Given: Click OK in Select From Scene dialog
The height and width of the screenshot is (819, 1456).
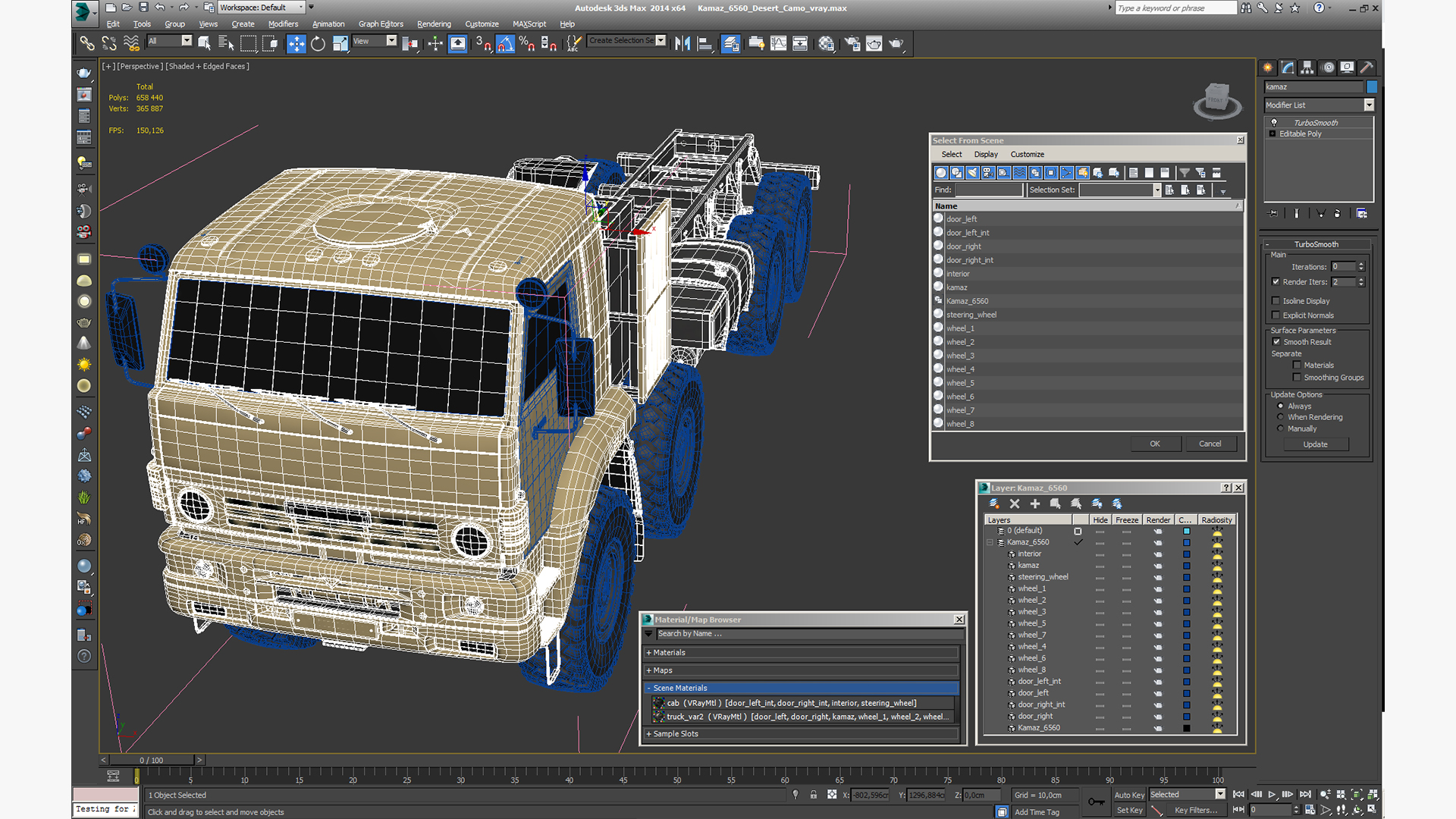Looking at the screenshot, I should [x=1155, y=444].
